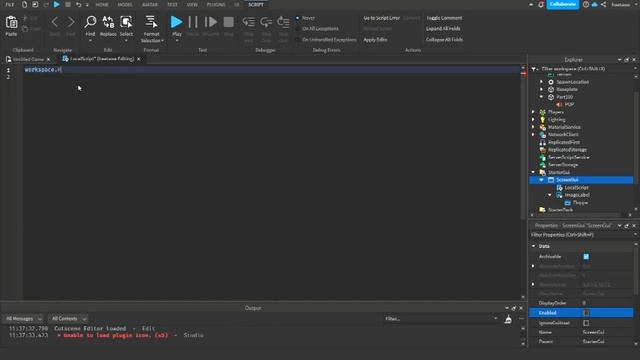Navigate Back with the left arrow icon
This screenshot has width=640, height=360.
click(55, 22)
